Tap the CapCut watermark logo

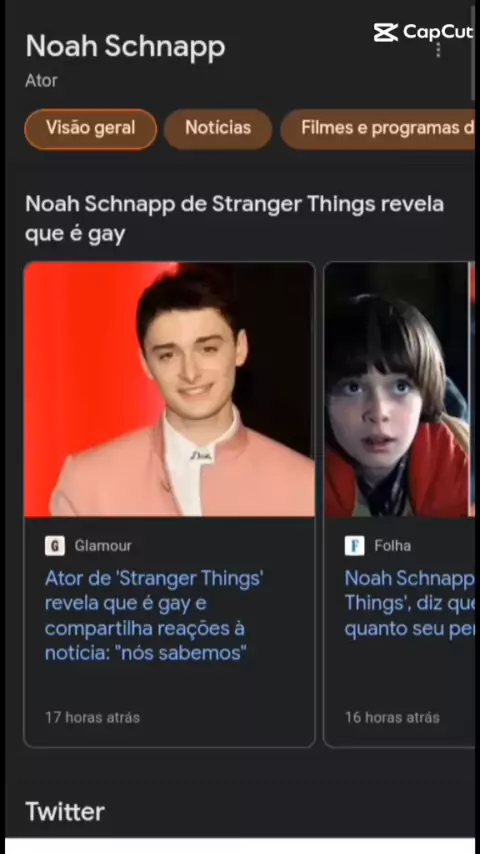pyautogui.click(x=423, y=32)
